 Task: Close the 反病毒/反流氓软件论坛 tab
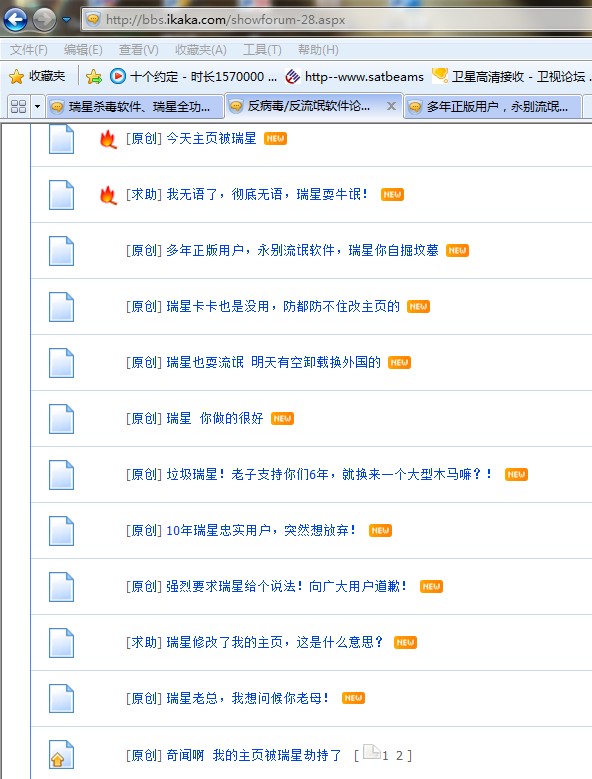click(391, 106)
